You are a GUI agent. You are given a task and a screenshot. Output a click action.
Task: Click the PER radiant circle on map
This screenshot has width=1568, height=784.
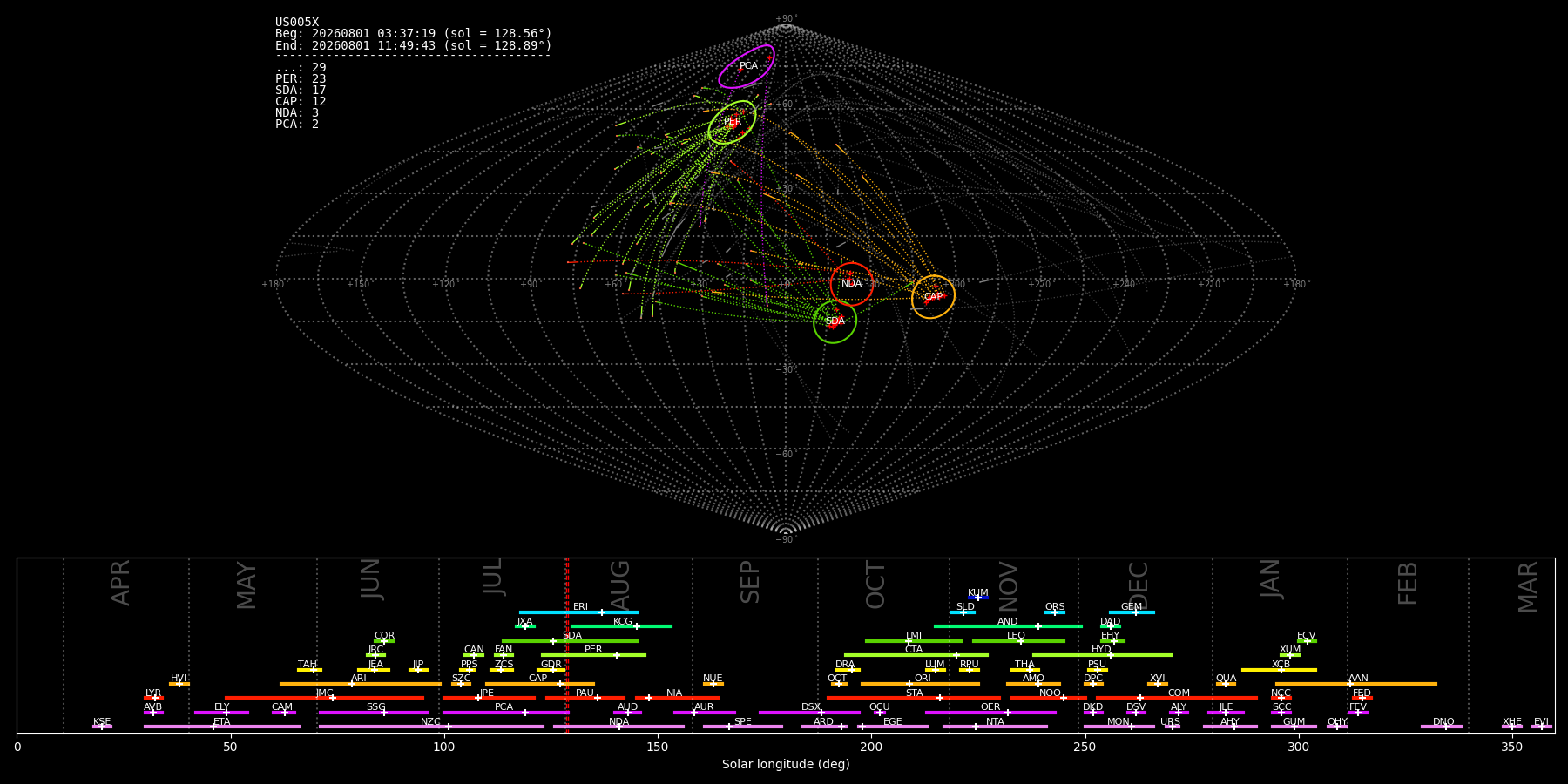click(732, 122)
